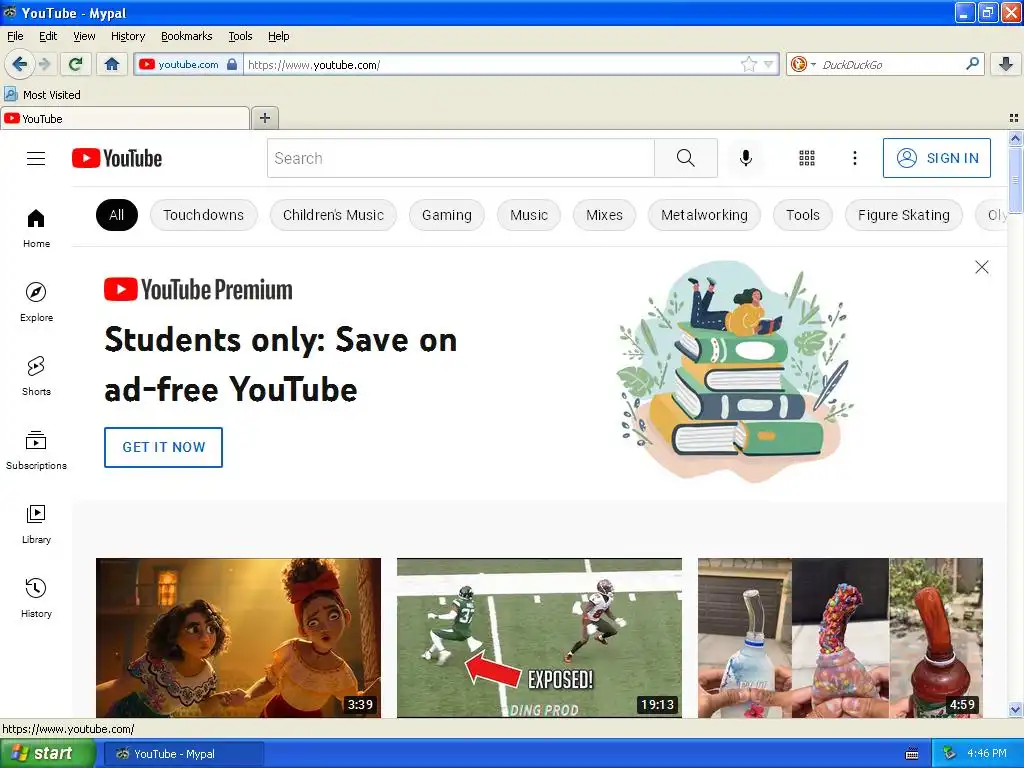This screenshot has height=768, width=1024.
Task: Click the site identity padlock
Action: tap(232, 64)
